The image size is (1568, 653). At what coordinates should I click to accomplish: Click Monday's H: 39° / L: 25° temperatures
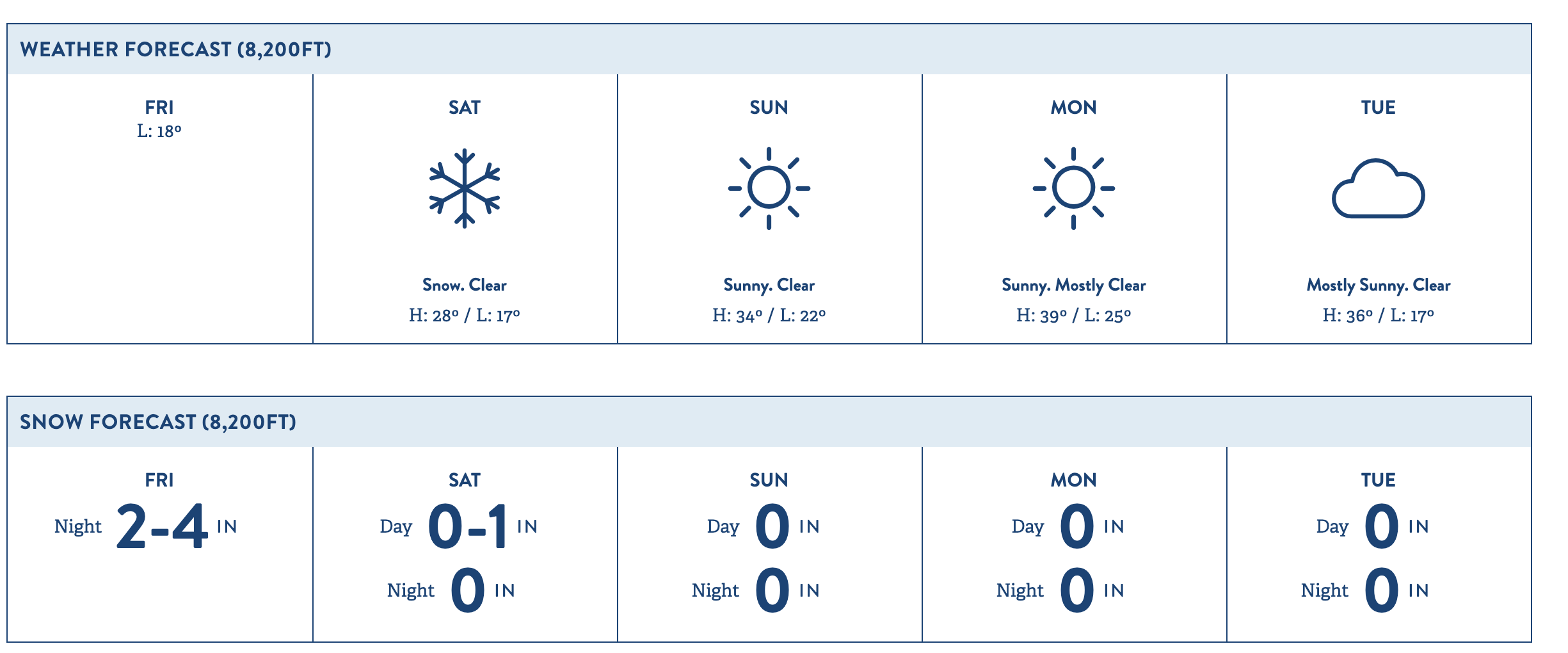click(x=1073, y=315)
